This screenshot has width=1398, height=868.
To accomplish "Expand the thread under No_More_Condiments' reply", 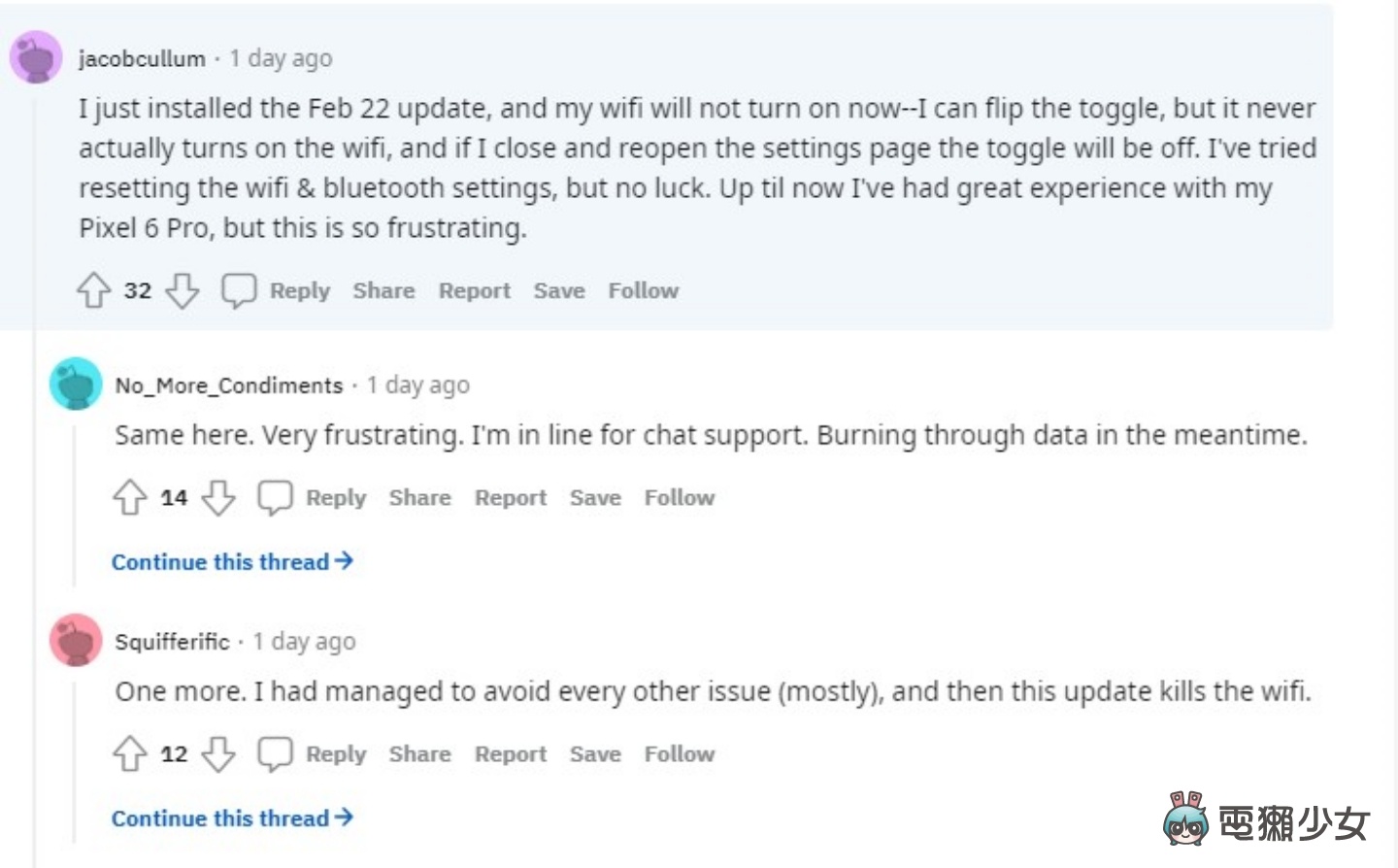I will [x=232, y=561].
